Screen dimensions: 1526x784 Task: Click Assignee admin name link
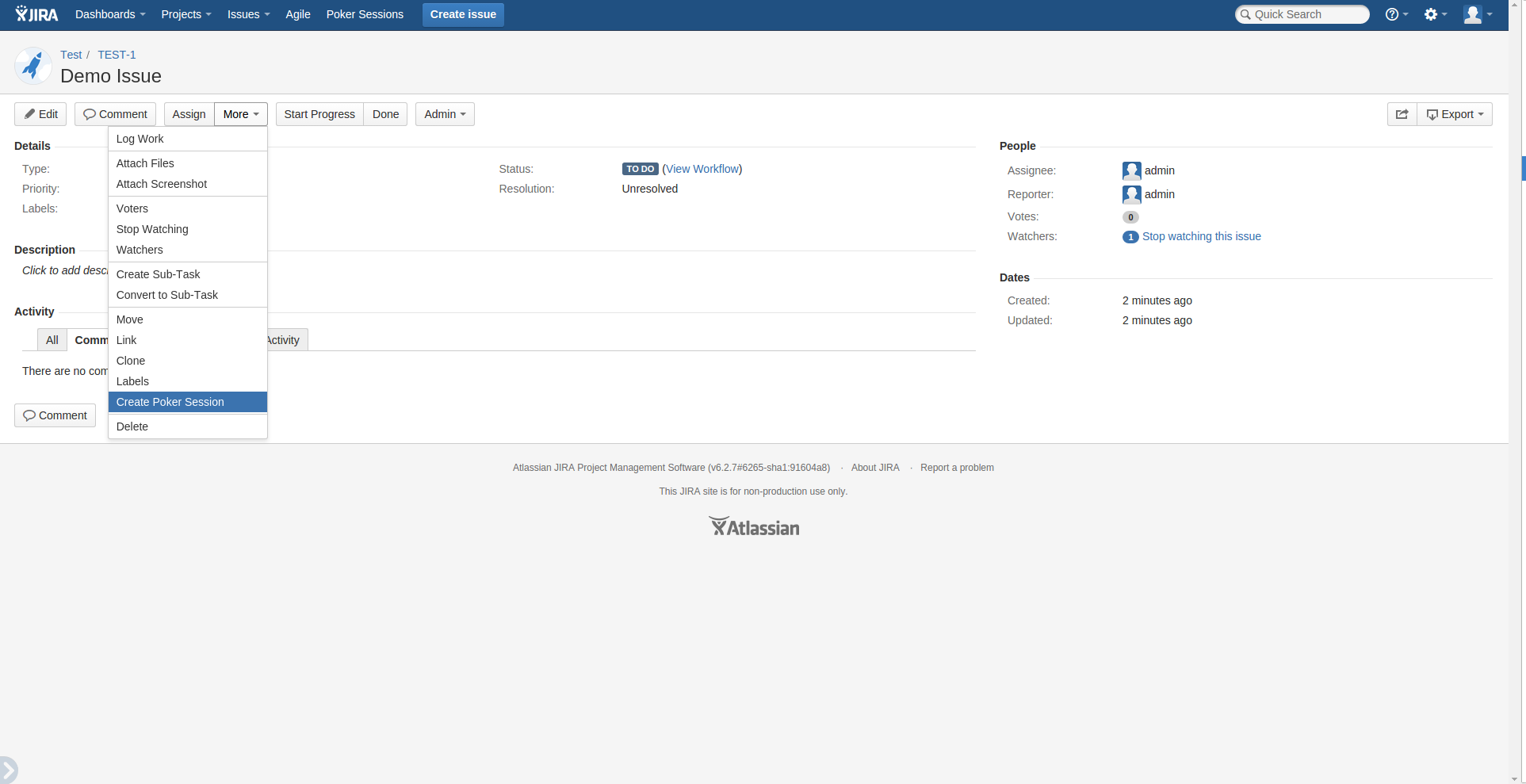1160,170
